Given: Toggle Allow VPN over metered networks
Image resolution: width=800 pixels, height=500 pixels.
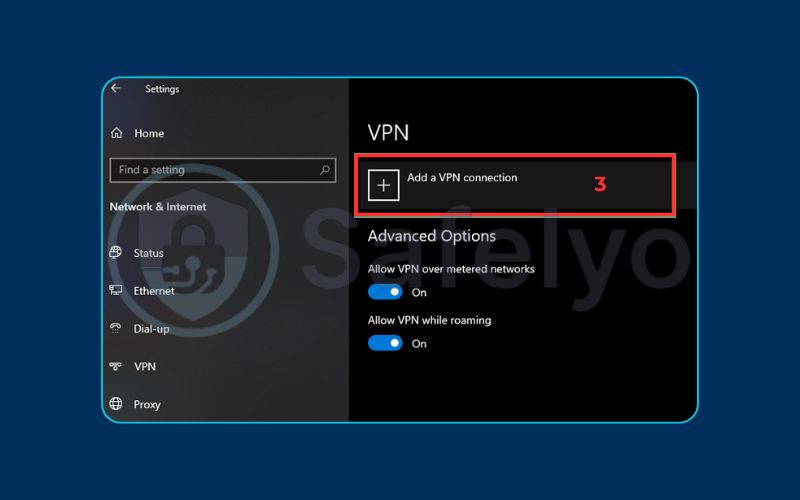Looking at the screenshot, I should [x=385, y=292].
